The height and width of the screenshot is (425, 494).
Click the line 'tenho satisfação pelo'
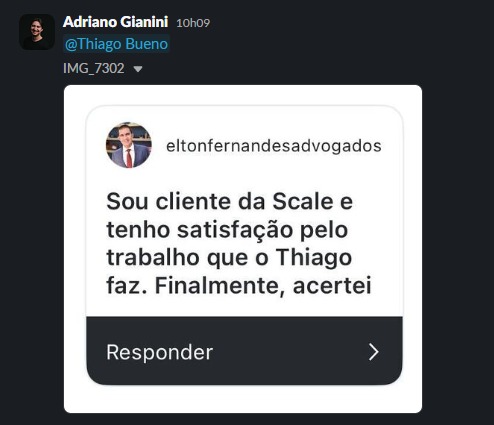click(x=227, y=230)
